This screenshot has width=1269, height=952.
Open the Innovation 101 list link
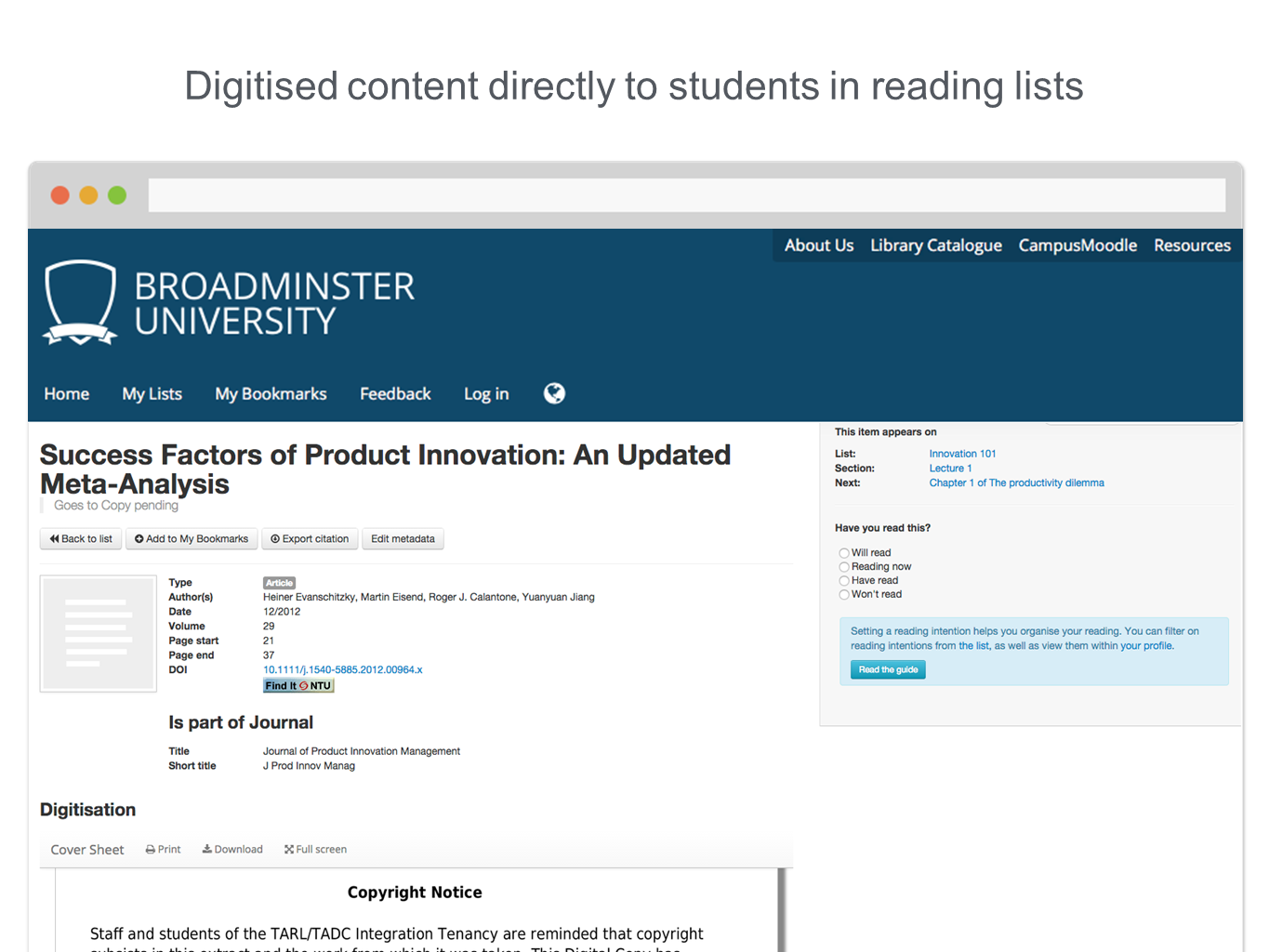tap(962, 454)
